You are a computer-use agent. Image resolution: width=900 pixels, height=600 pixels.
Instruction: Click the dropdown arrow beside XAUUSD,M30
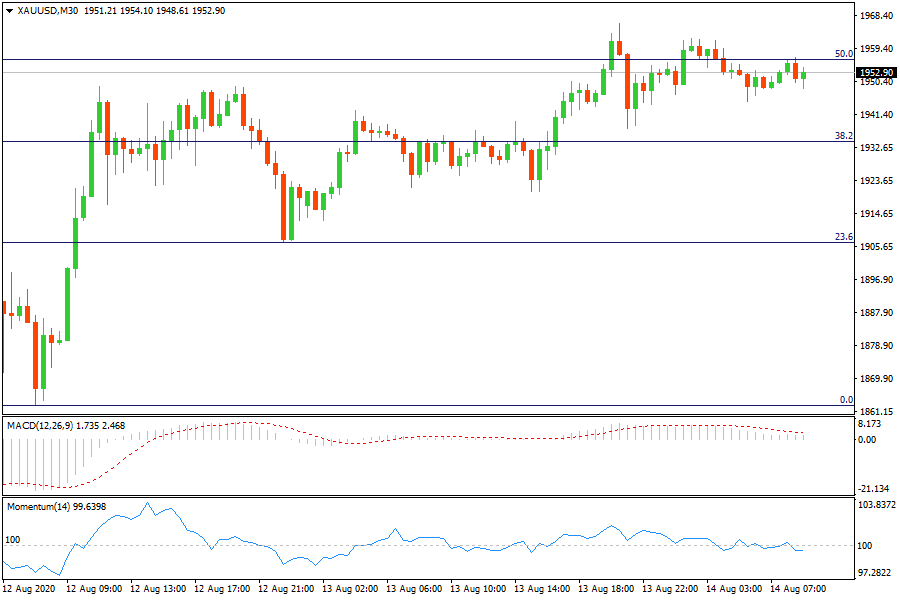pyautogui.click(x=10, y=10)
